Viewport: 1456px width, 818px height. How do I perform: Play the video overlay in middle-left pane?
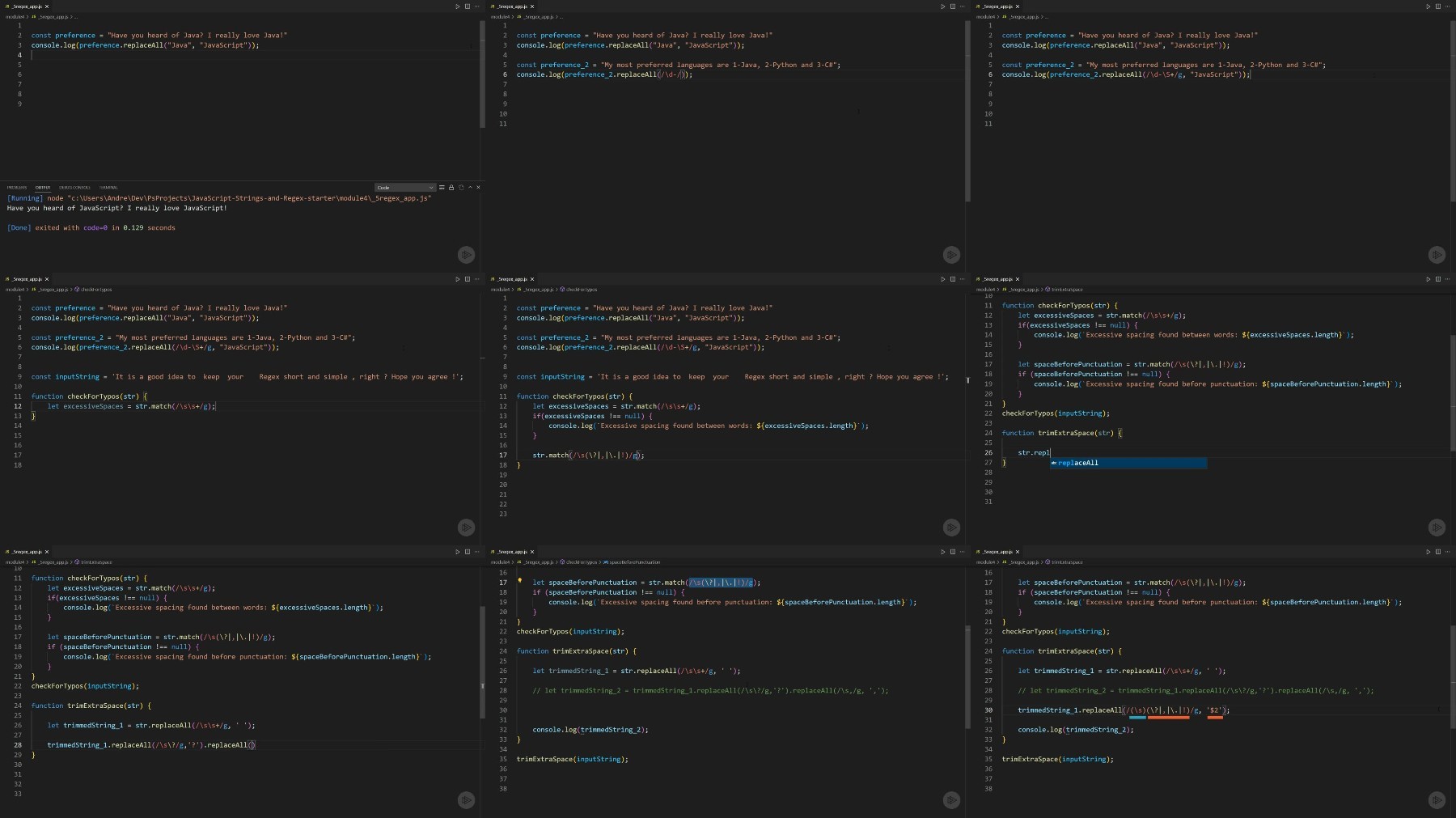pos(466,527)
